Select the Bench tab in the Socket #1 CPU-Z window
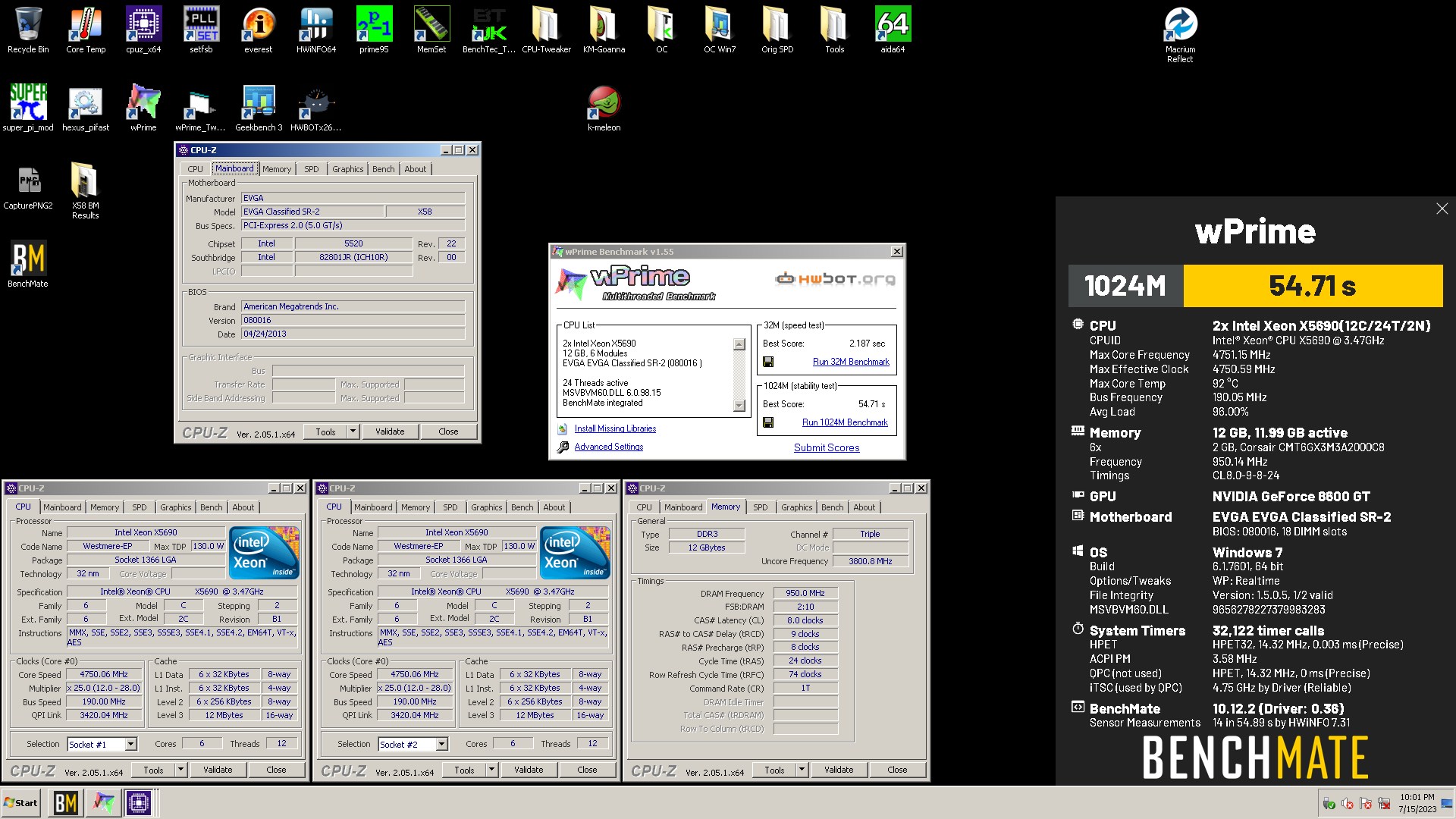Screen dimensions: 1456x819 point(212,507)
